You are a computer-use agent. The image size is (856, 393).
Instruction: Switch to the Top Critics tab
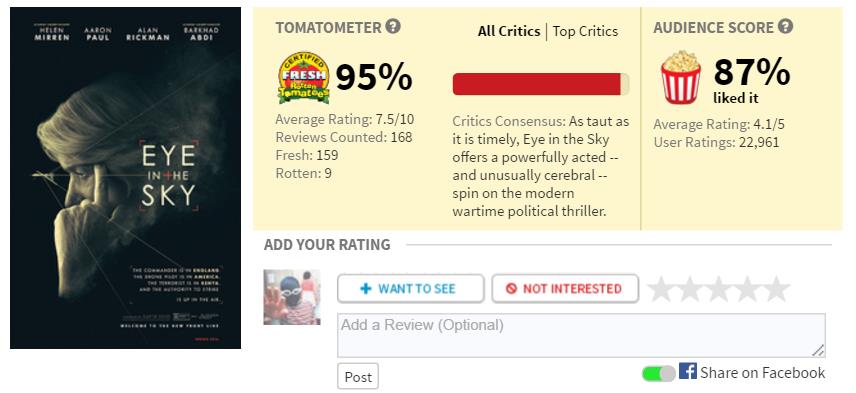585,31
